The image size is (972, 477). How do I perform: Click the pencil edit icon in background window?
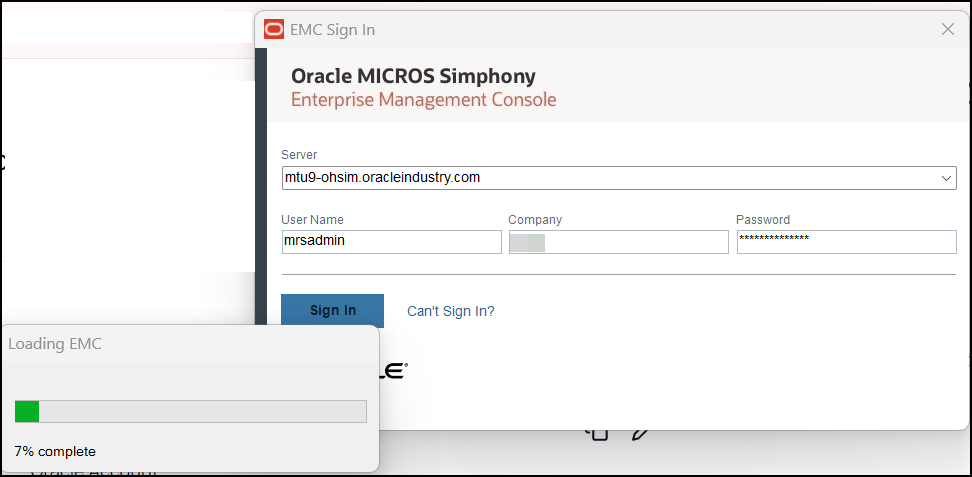click(x=640, y=434)
